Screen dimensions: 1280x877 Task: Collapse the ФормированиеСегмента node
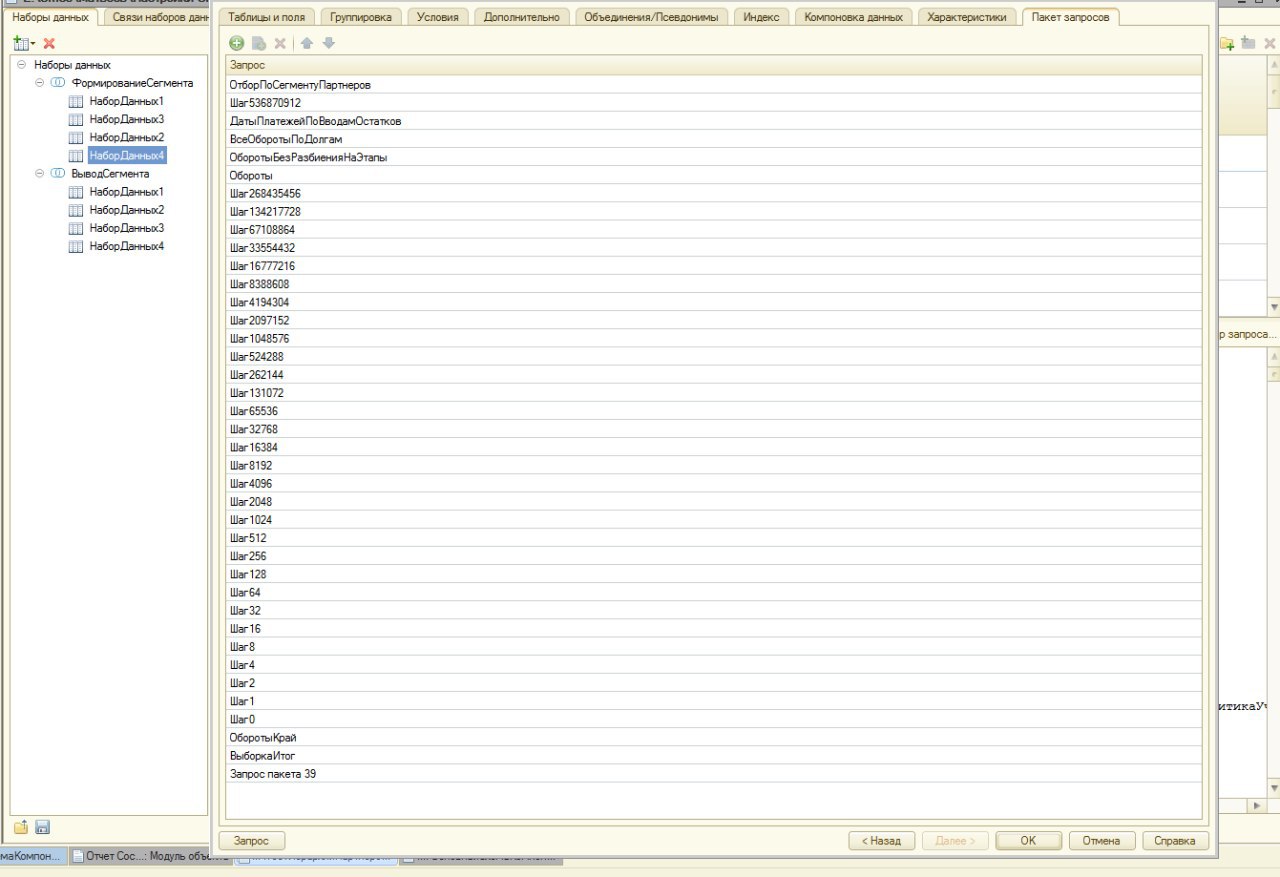(x=40, y=83)
